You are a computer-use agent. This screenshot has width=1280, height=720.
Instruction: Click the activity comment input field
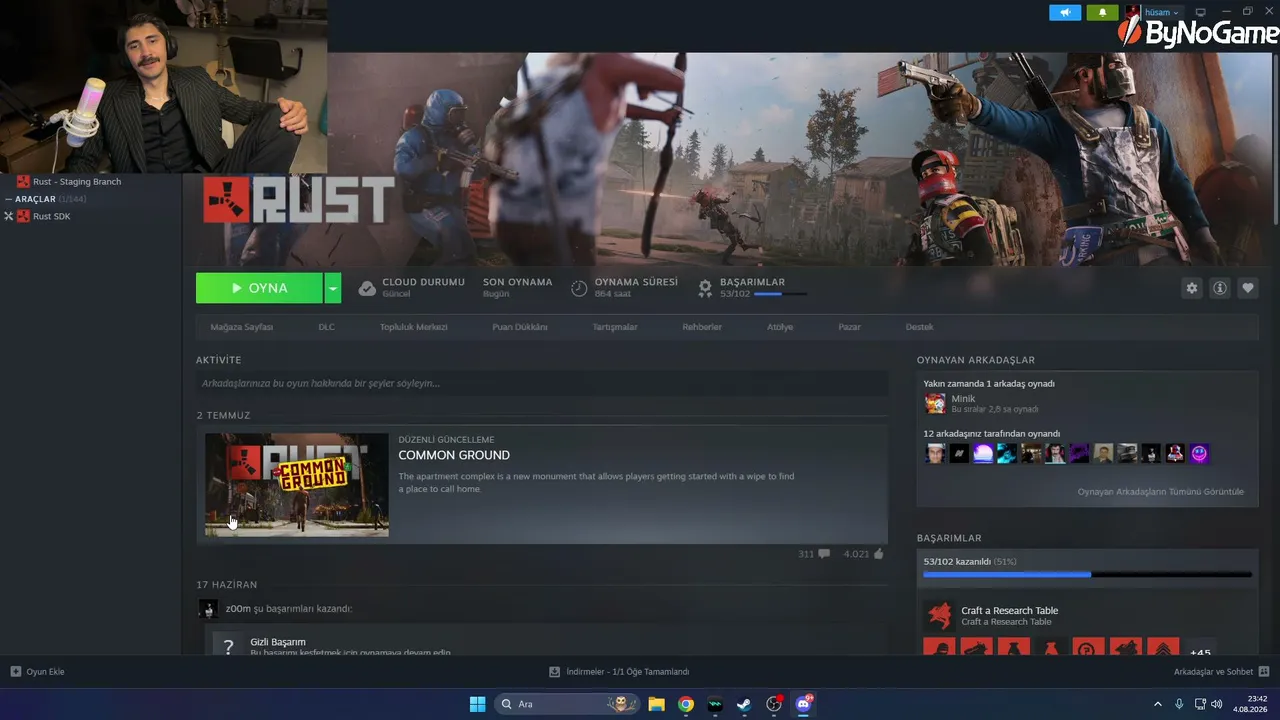pyautogui.click(x=542, y=383)
